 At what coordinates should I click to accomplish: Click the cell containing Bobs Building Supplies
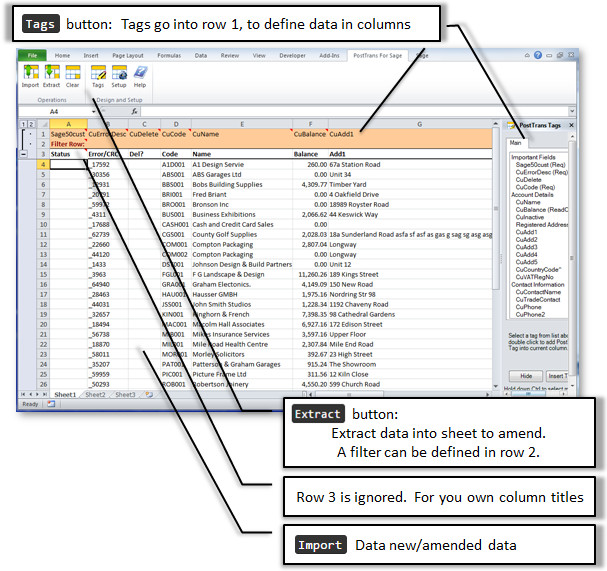(228, 184)
